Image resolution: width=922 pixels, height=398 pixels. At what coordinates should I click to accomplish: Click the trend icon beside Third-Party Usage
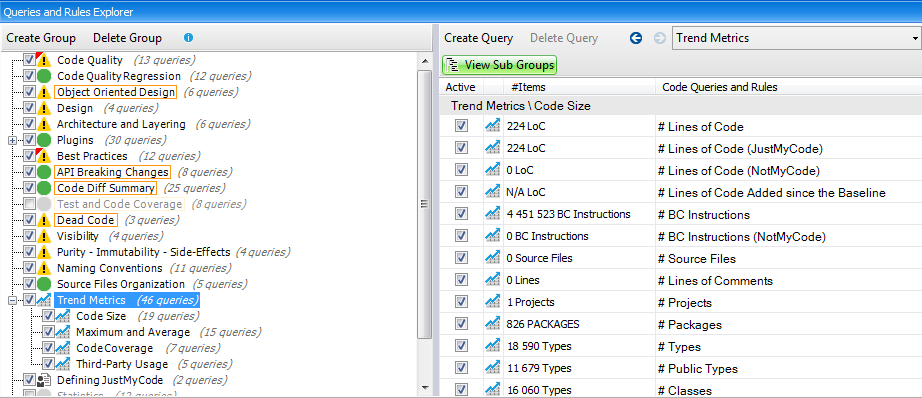coord(63,364)
